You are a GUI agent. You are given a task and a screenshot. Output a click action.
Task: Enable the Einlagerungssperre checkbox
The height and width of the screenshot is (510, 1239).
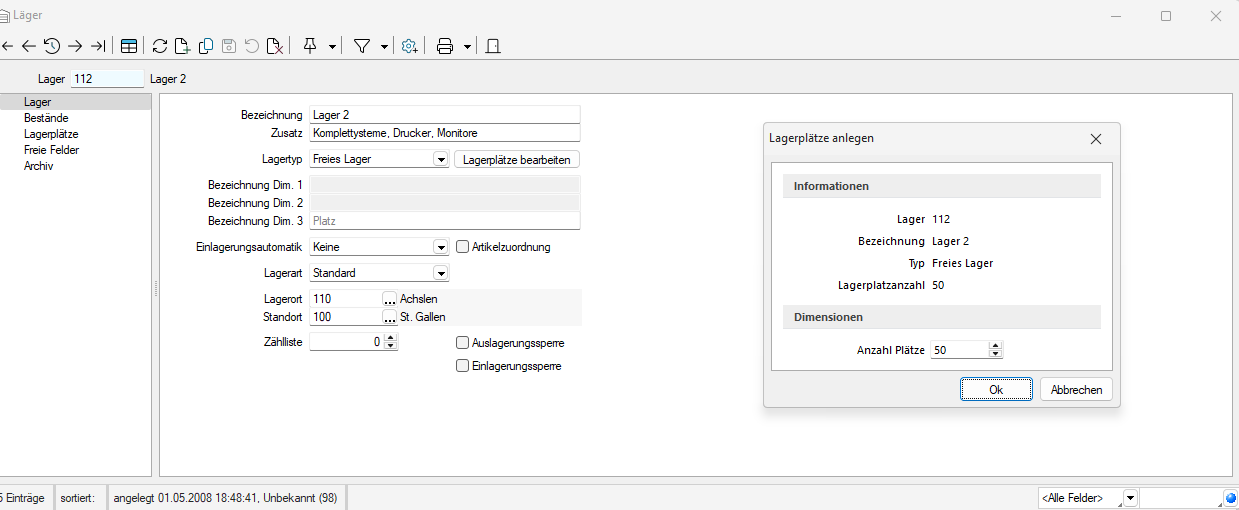click(463, 366)
